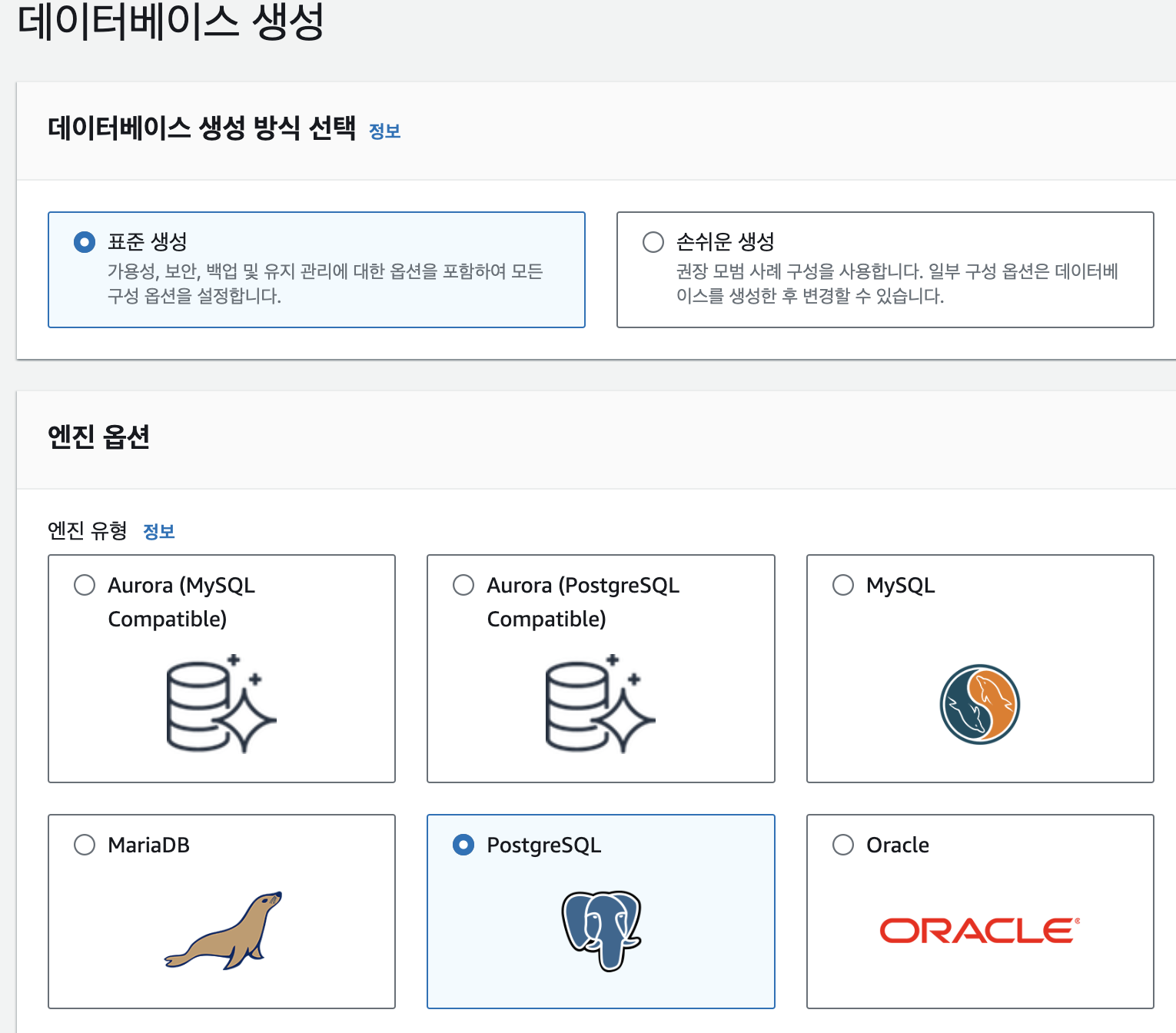Choose Aurora (PostgreSQL Compatible) engine radio

tap(463, 585)
